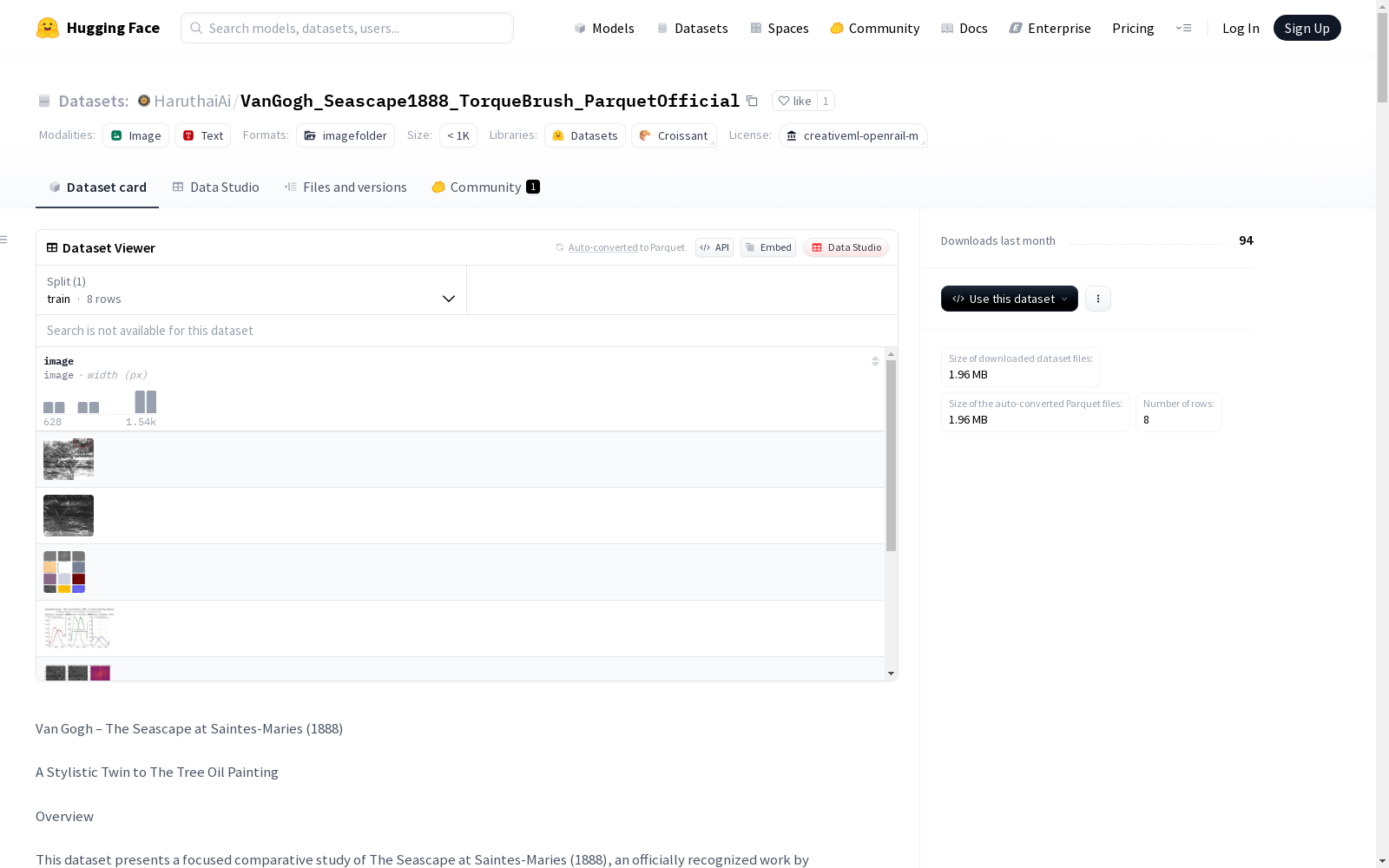Switch to Files and versions tab
This screenshot has height=868, width=1389.
pos(346,187)
